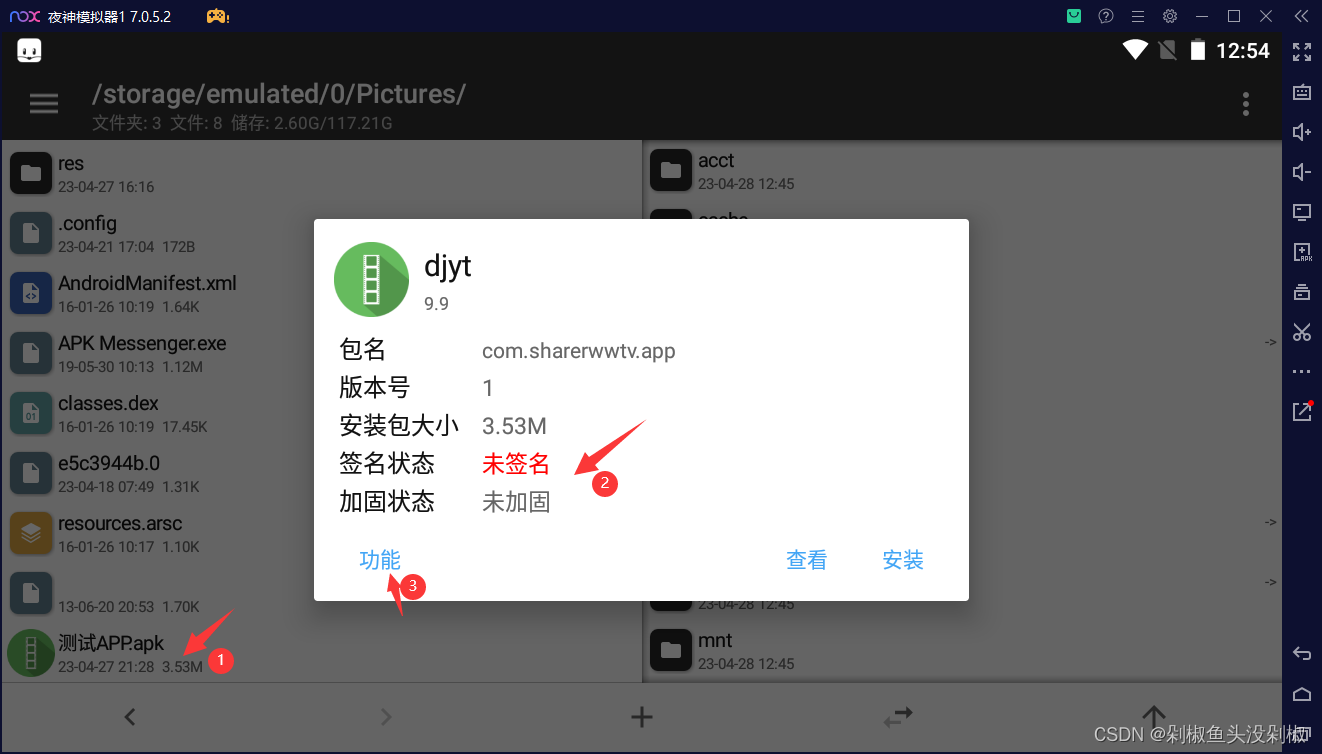Click the green shop icon in title bar
This screenshot has height=754, width=1322.
click(1074, 16)
